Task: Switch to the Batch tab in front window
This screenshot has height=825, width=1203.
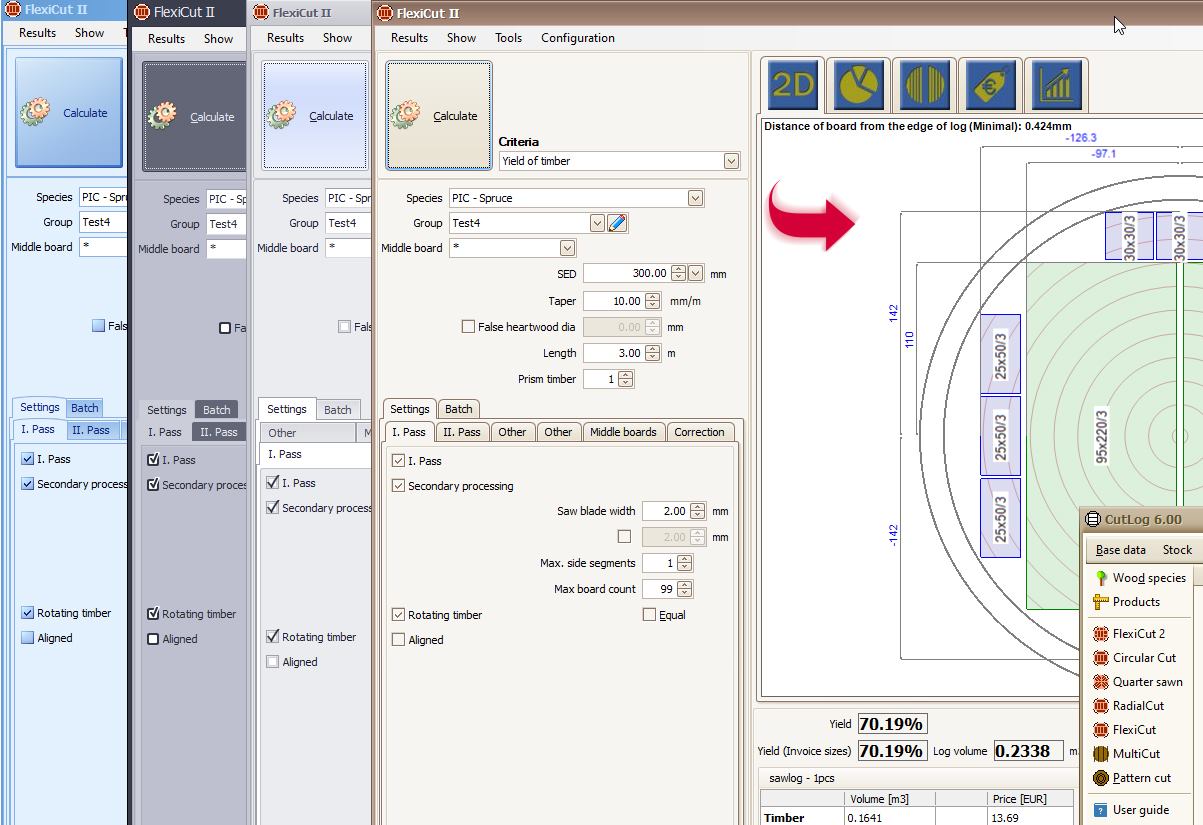Action: click(x=459, y=409)
